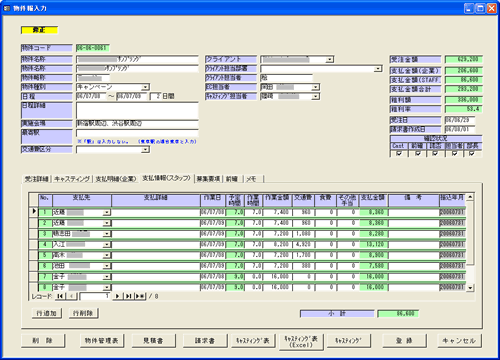Click the ｷｬｽﾃｨﾝｸﾞ表(Excel) button

click(x=301, y=342)
